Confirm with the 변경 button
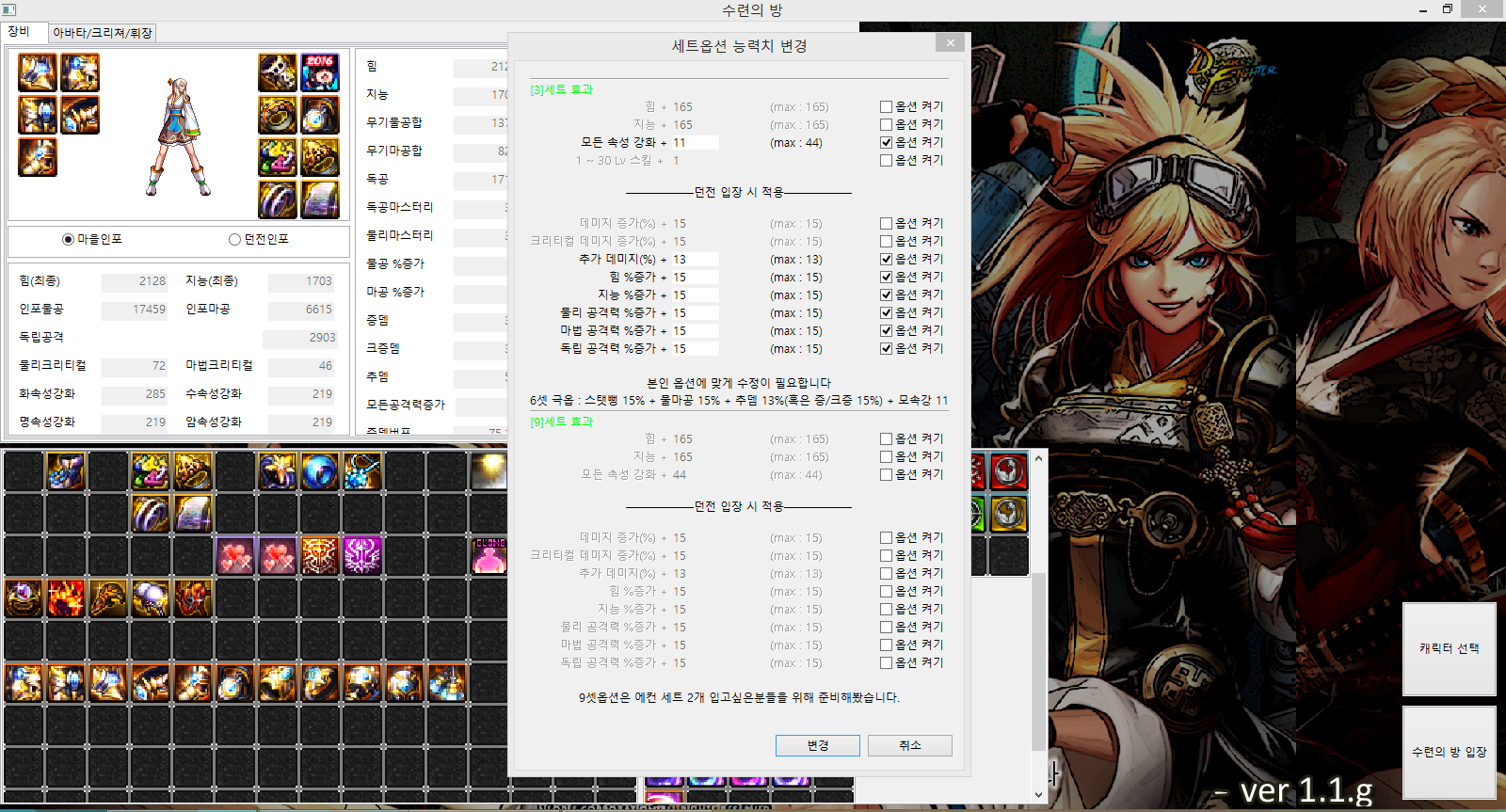Screen dimensions: 1506x812 pyautogui.click(x=818, y=745)
